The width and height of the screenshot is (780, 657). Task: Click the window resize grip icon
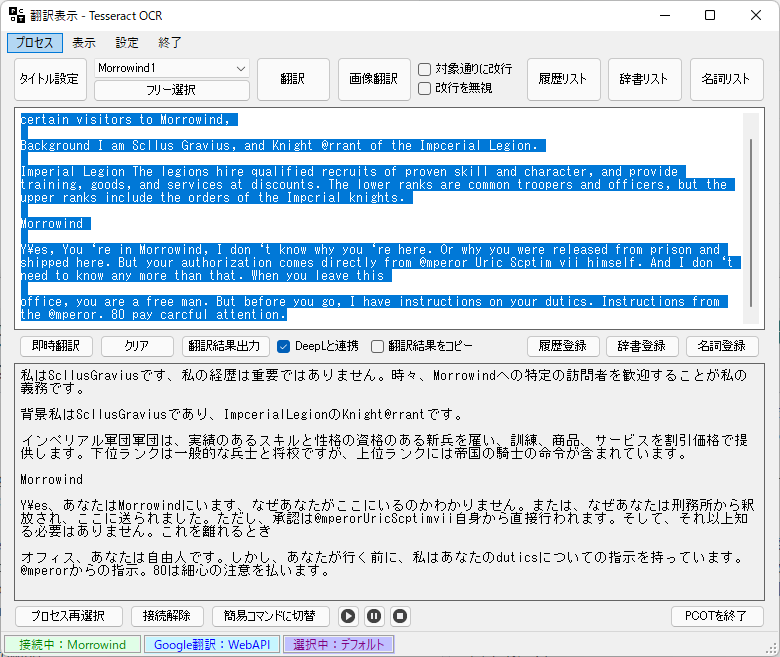[771, 648]
